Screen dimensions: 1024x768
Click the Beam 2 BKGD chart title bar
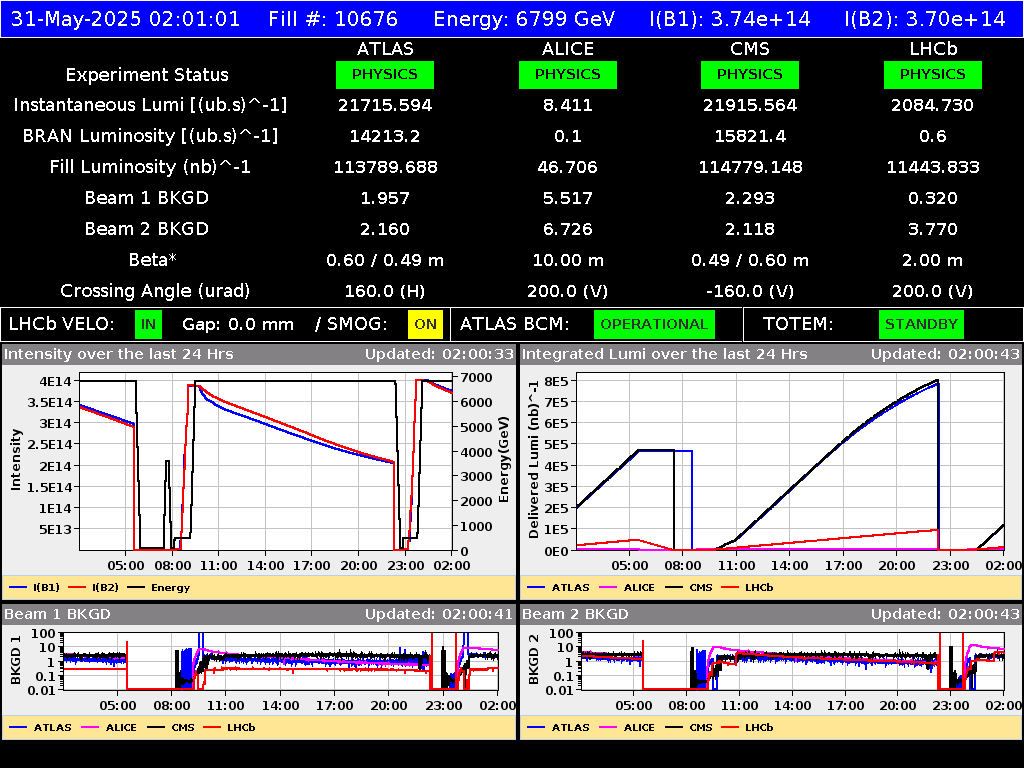771,614
